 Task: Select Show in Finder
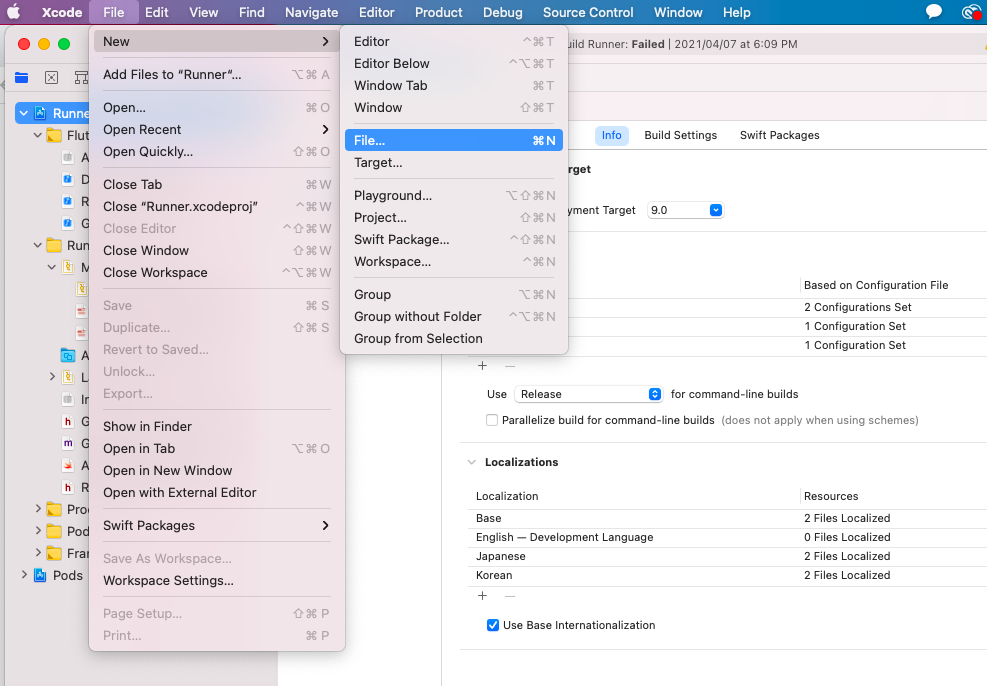pyautogui.click(x=217, y=427)
